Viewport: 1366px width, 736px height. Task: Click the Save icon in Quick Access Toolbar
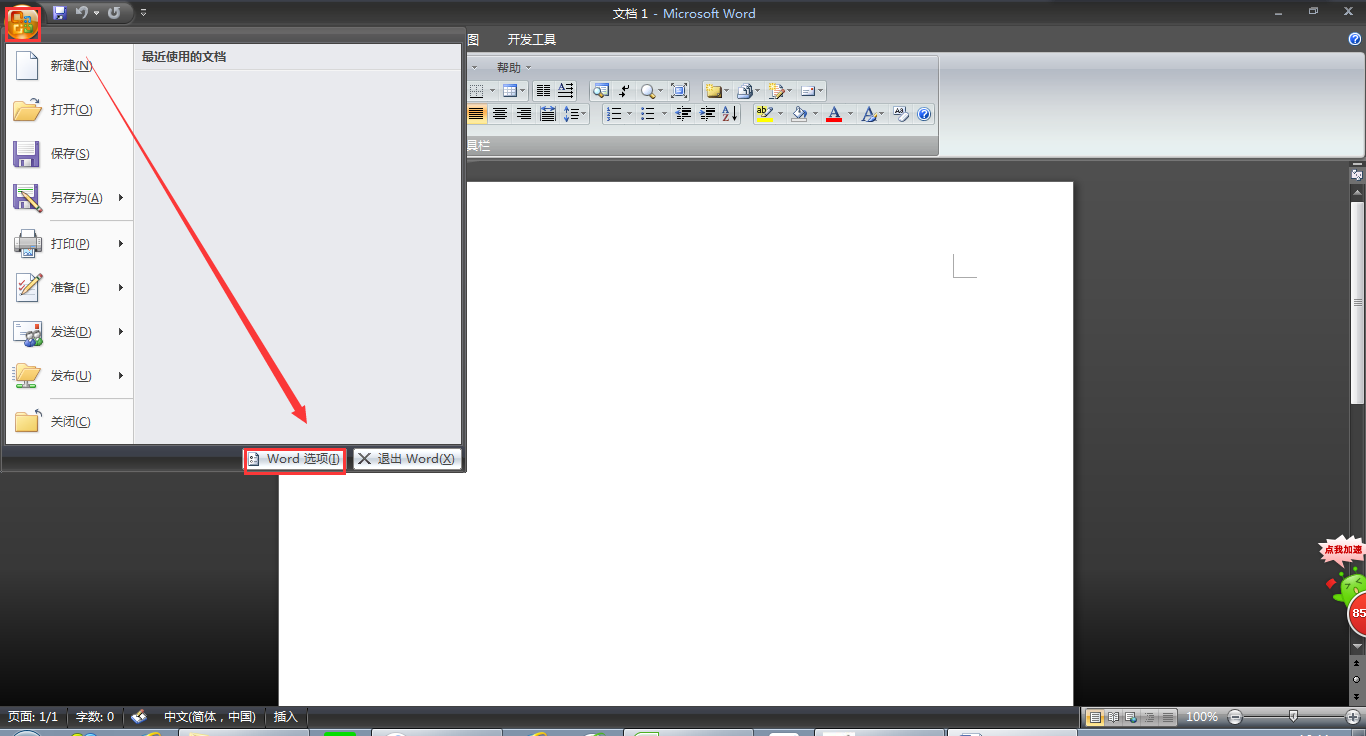click(x=59, y=13)
